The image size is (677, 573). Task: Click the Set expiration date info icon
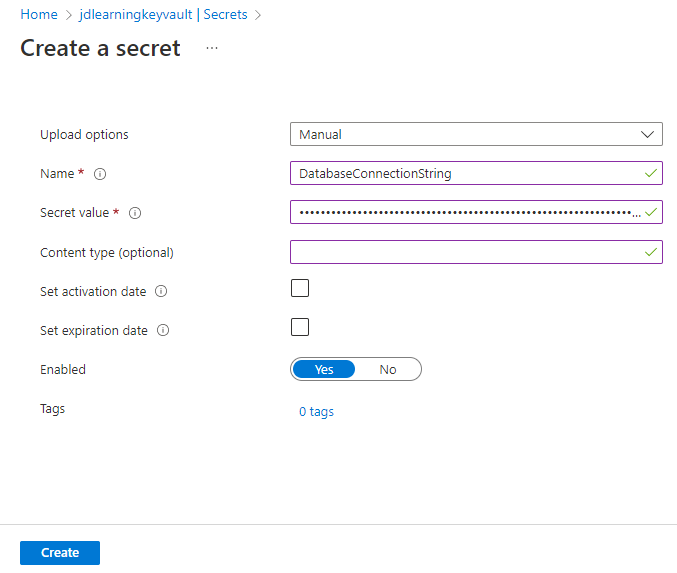[x=163, y=330]
